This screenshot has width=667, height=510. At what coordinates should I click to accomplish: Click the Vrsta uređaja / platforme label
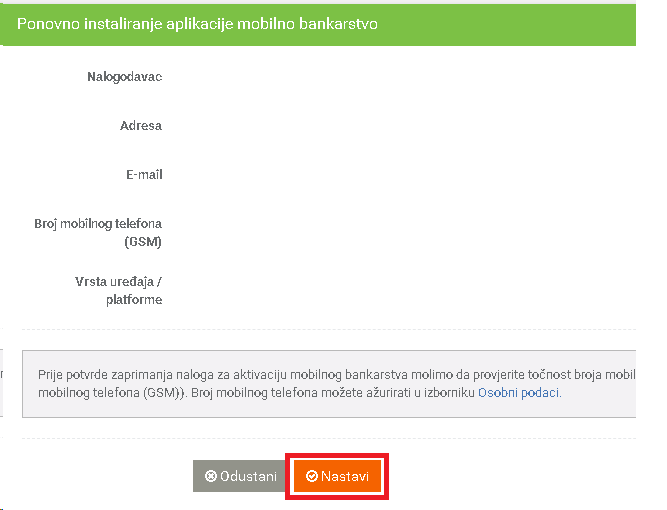tap(119, 291)
